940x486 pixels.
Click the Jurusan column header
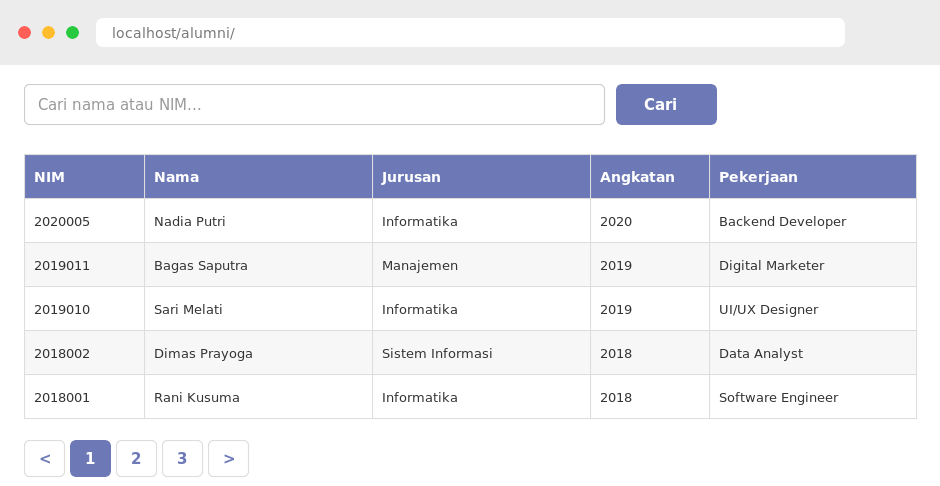tap(481, 177)
